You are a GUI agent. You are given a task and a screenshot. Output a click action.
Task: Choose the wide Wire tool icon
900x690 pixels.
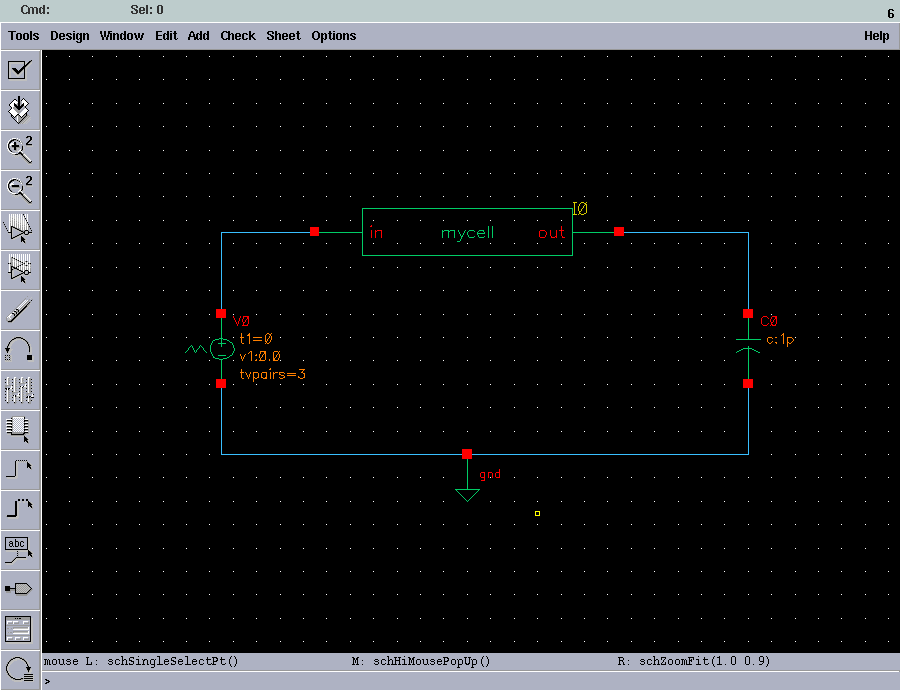point(20,507)
